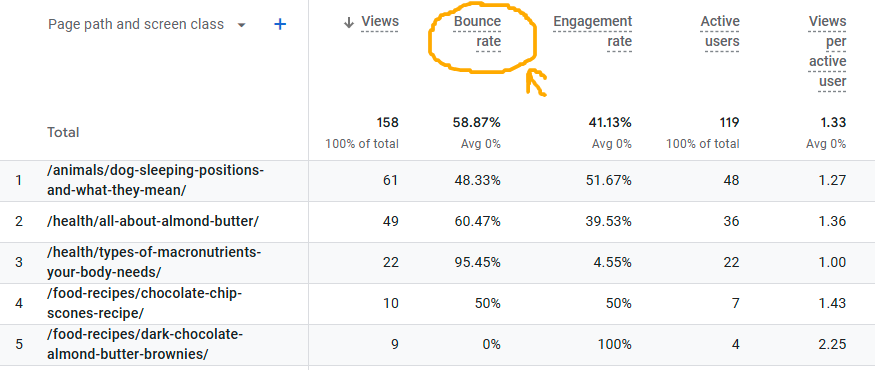Viewport: 875px width, 370px height.
Task: Click active users 4 cell
Action: point(735,344)
